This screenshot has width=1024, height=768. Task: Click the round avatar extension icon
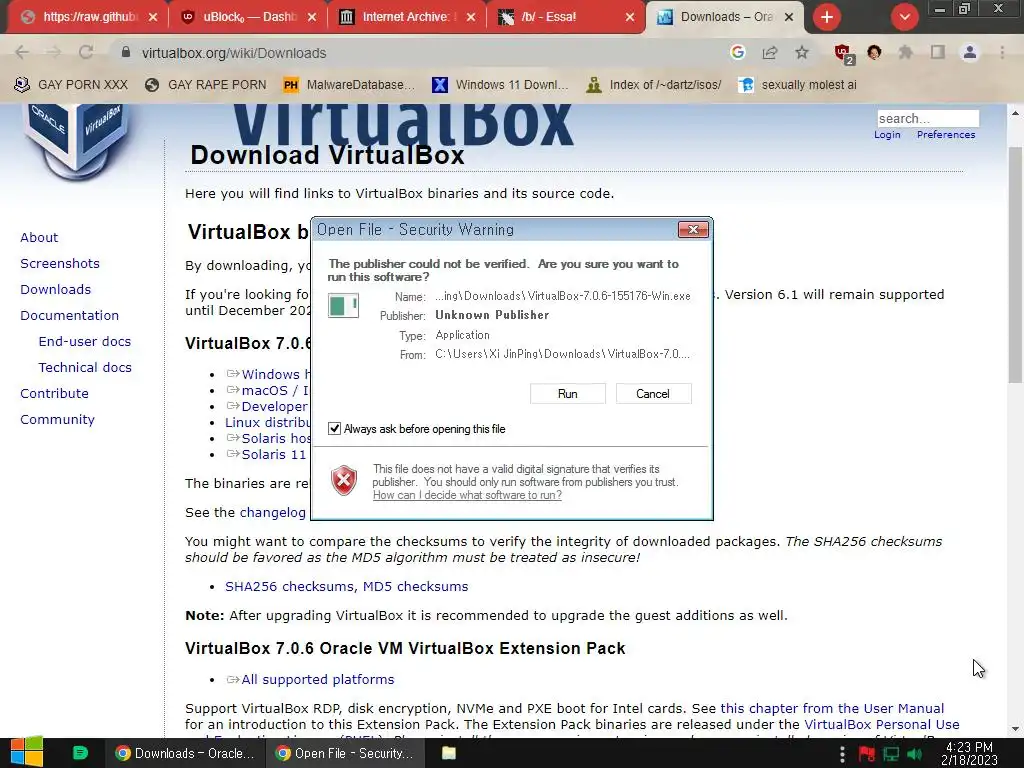click(874, 53)
